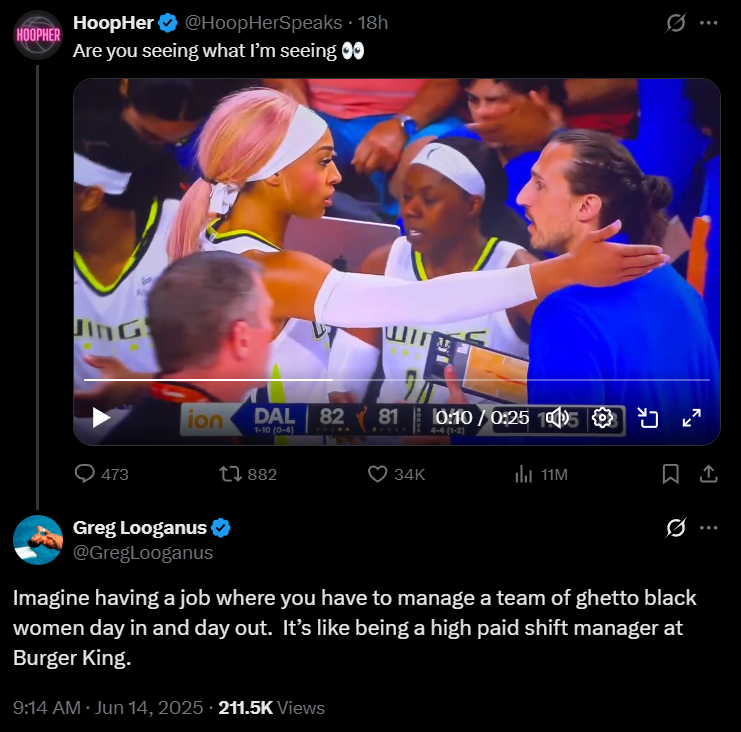Play the embedded video

pyautogui.click(x=101, y=417)
